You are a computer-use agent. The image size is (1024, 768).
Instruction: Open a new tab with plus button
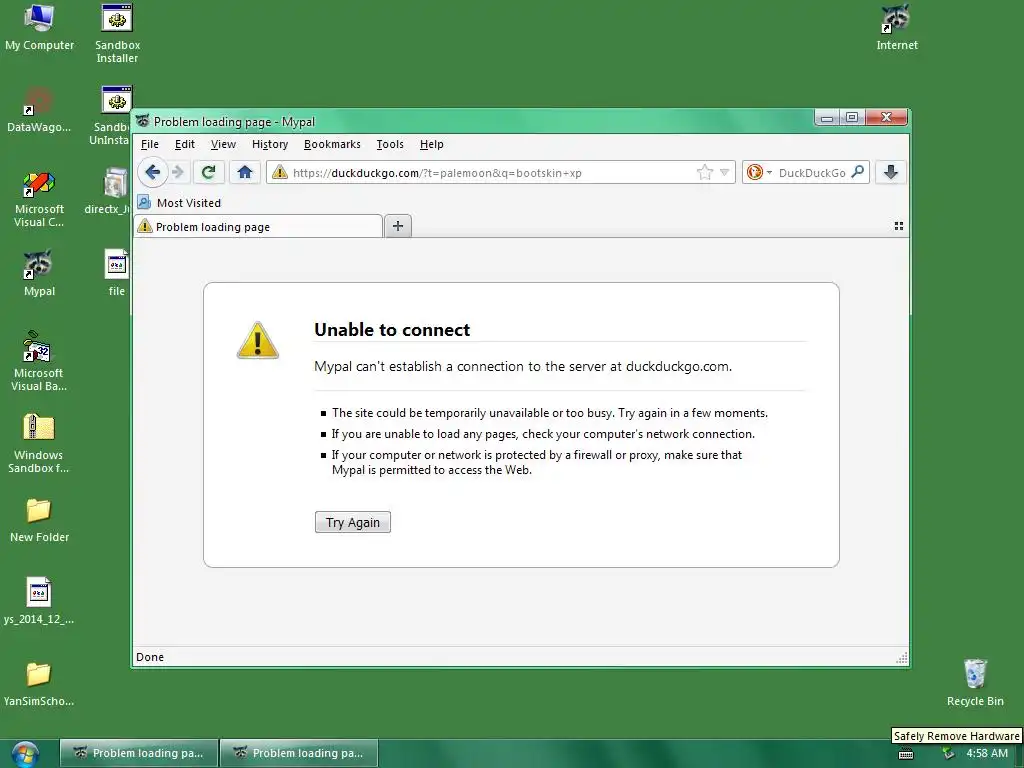point(398,226)
